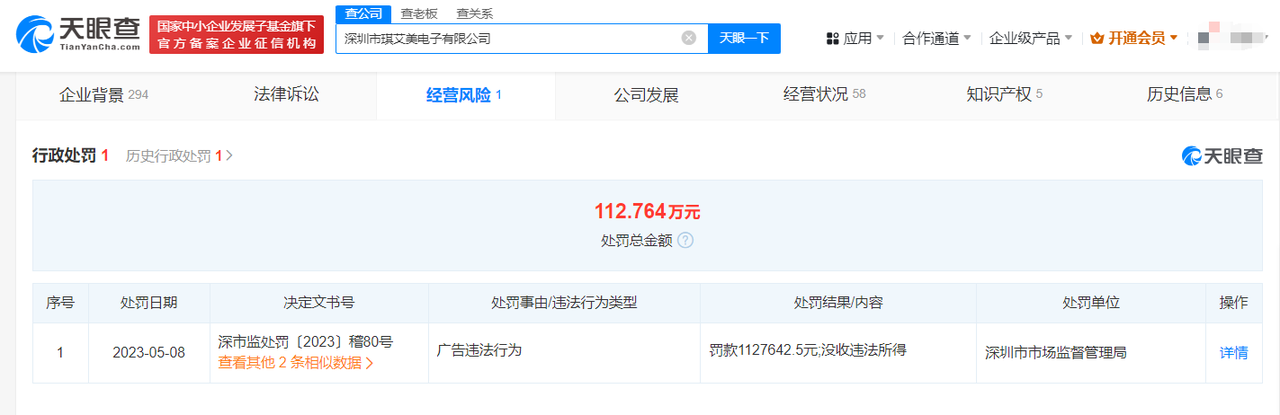Click the 天眼一下 search button
This screenshot has height=415, width=1280.
click(x=745, y=38)
